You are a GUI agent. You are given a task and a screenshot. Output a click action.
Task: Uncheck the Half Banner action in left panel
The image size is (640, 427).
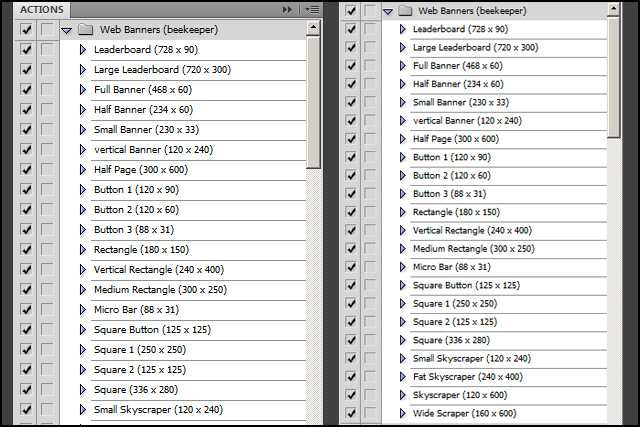pos(27,110)
